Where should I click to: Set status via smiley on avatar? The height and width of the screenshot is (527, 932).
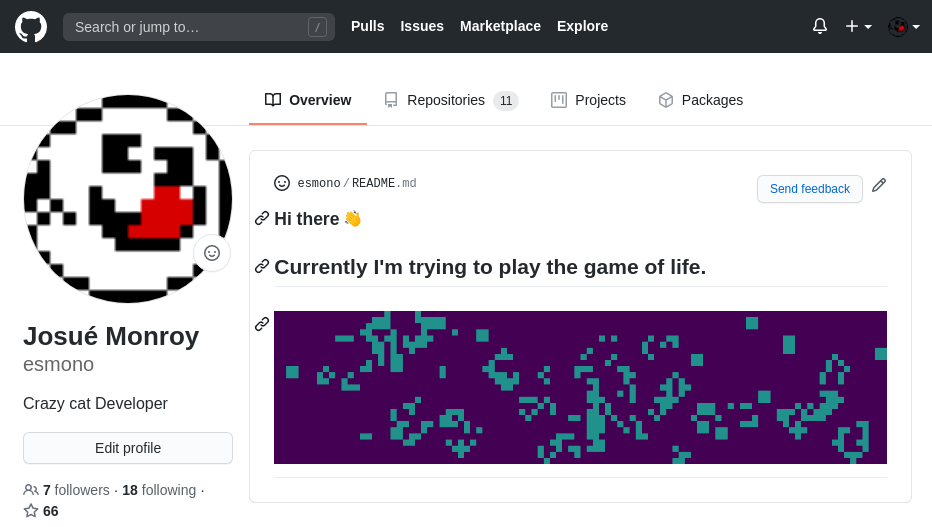pyautogui.click(x=212, y=253)
